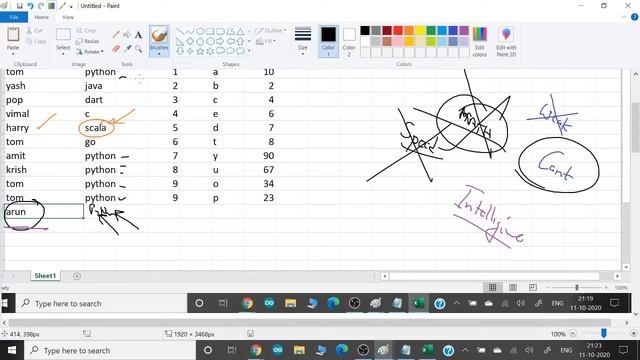
Task: Click the Save icon in quick access toolbar
Action: [x=19, y=6]
